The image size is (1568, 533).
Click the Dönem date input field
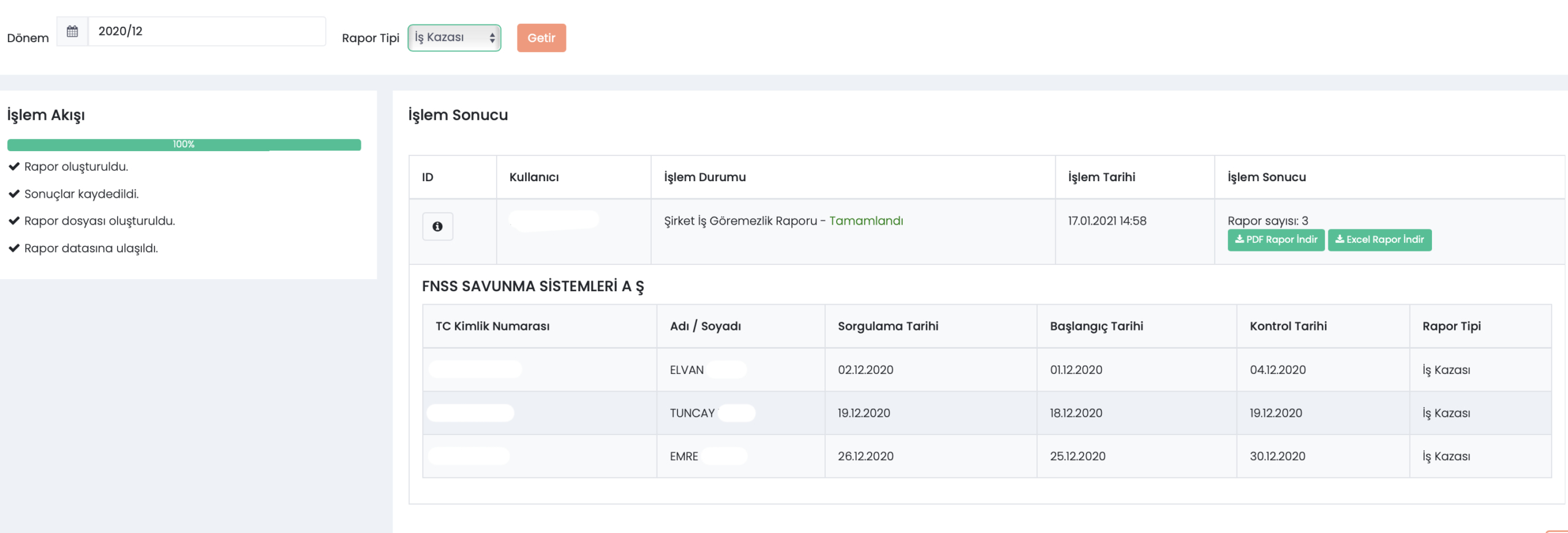coord(206,31)
